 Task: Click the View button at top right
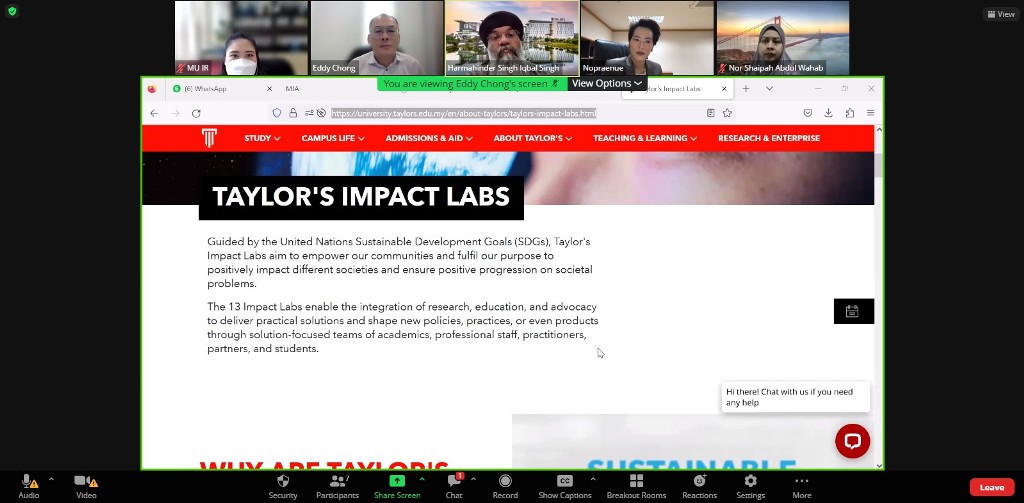coord(999,14)
